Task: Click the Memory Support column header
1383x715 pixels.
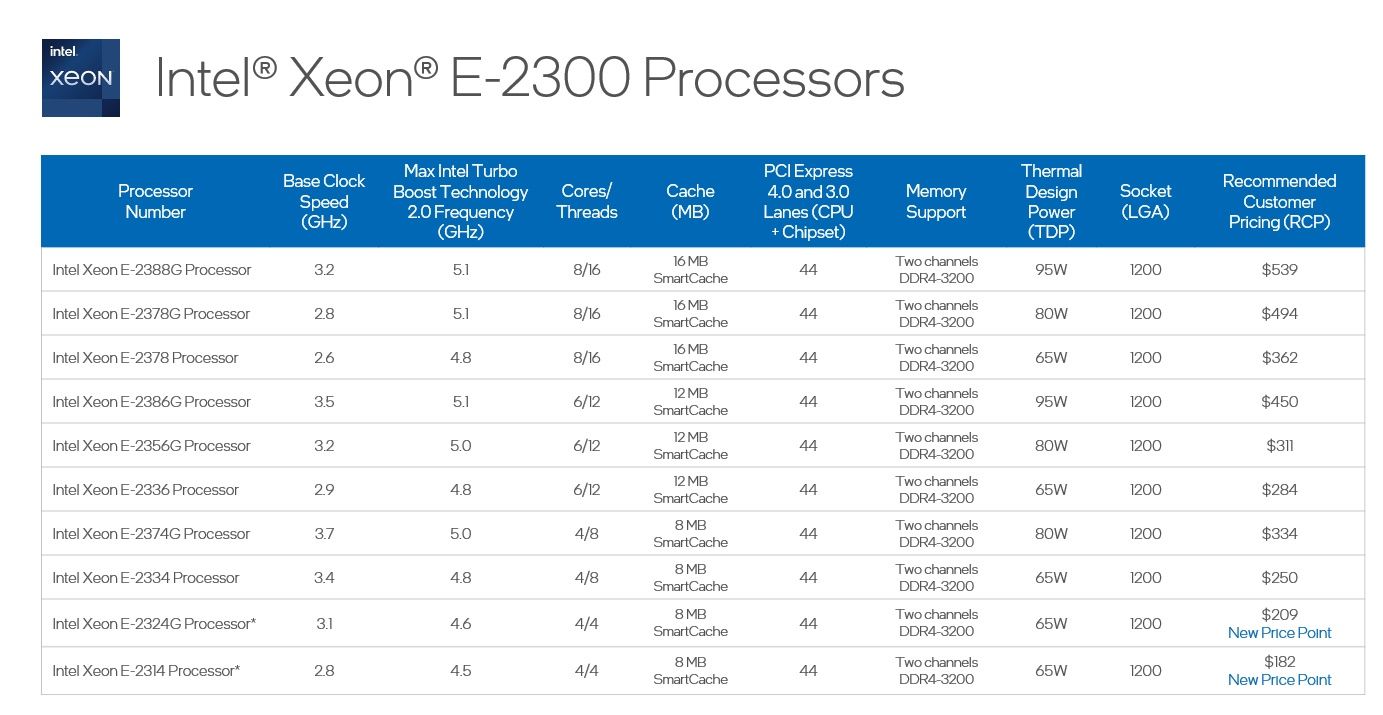Action: (936, 201)
